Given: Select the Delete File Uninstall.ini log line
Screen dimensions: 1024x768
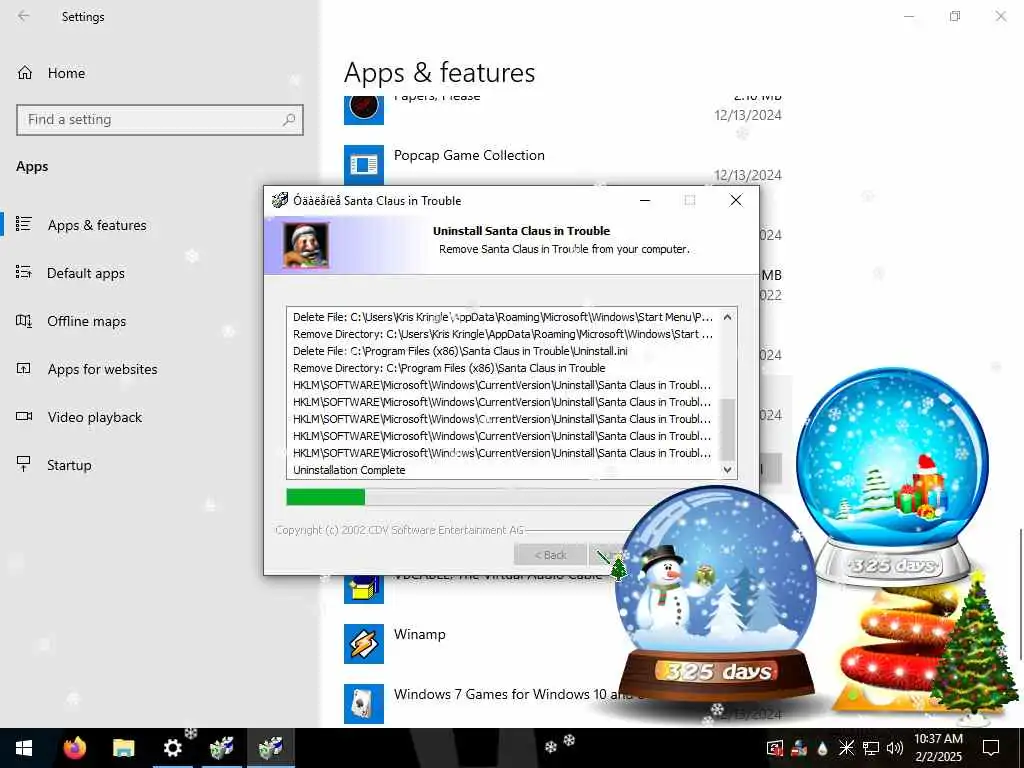Looking at the screenshot, I should coord(460,351).
